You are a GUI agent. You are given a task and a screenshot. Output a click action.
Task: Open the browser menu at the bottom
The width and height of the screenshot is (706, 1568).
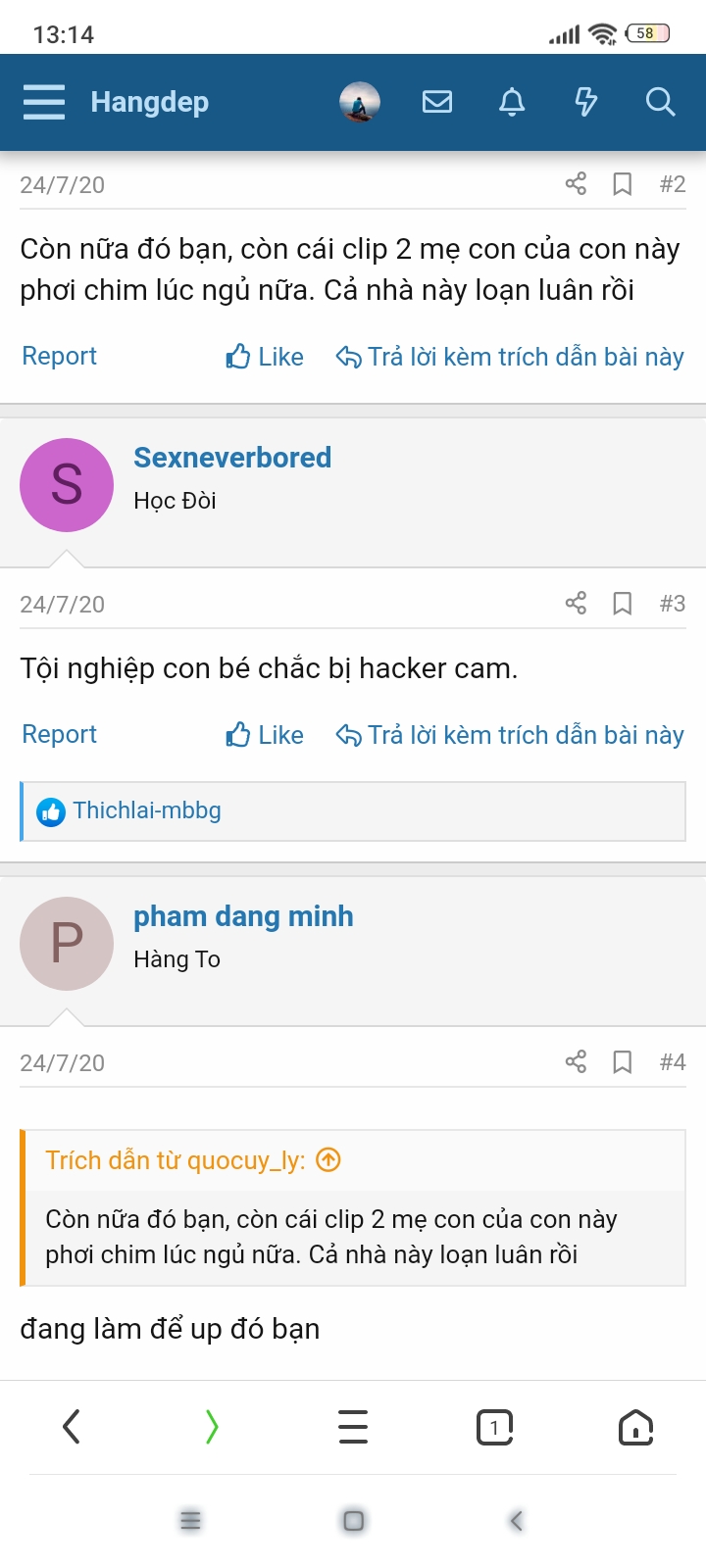(x=353, y=1427)
